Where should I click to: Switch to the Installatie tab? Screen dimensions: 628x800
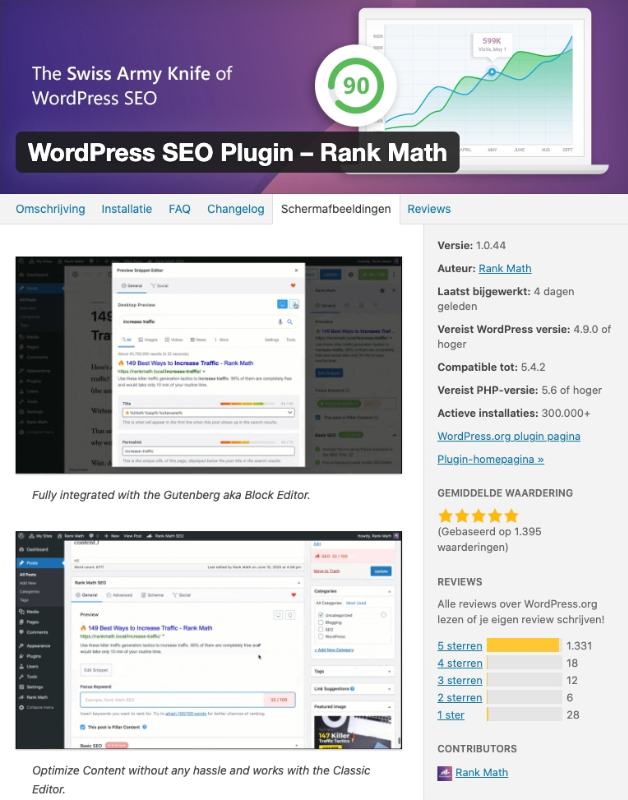coord(127,209)
